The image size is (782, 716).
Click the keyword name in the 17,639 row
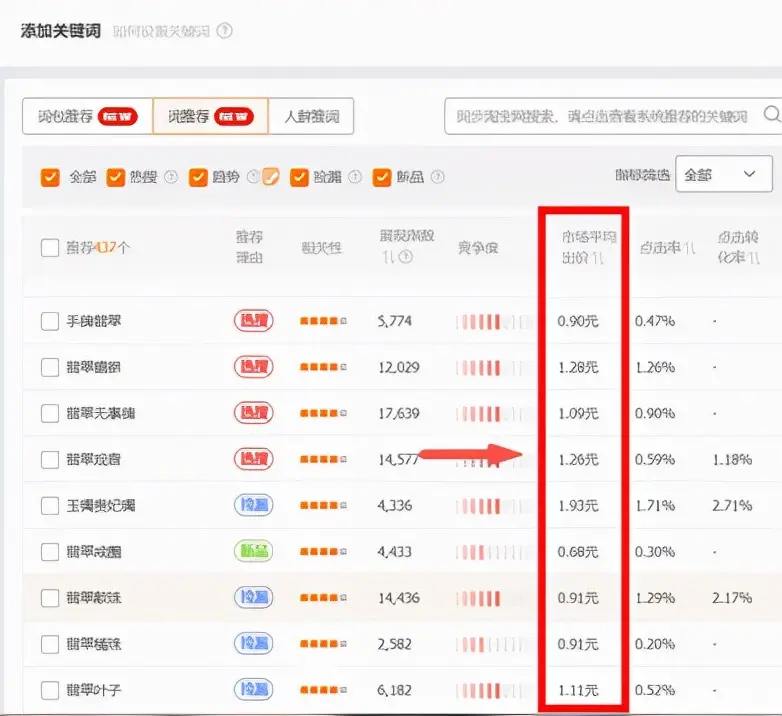(100, 413)
